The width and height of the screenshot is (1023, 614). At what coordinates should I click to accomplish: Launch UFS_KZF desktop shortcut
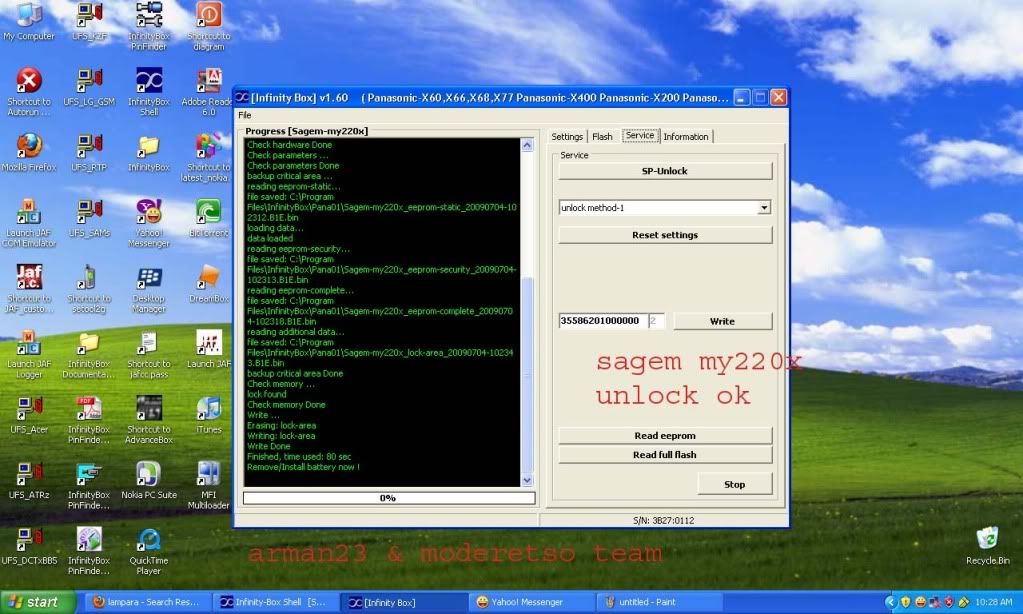(89, 21)
